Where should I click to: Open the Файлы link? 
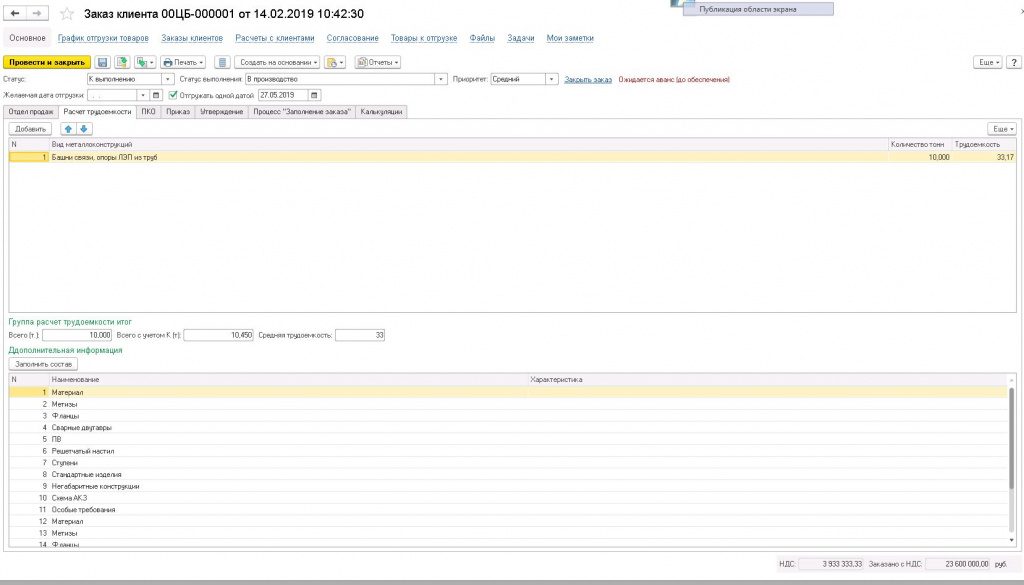pos(482,38)
